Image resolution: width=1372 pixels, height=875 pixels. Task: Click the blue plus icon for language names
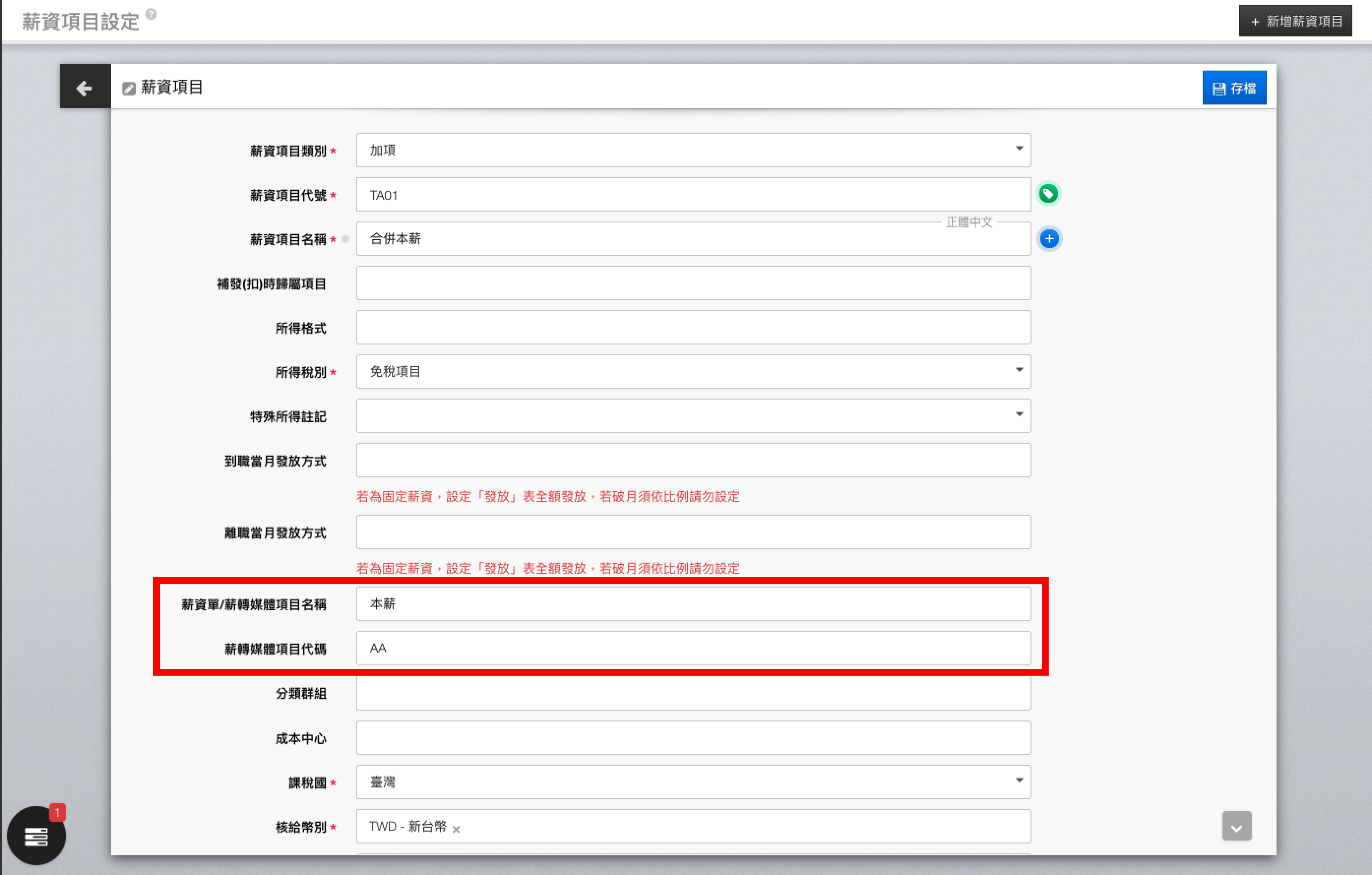pos(1049,239)
